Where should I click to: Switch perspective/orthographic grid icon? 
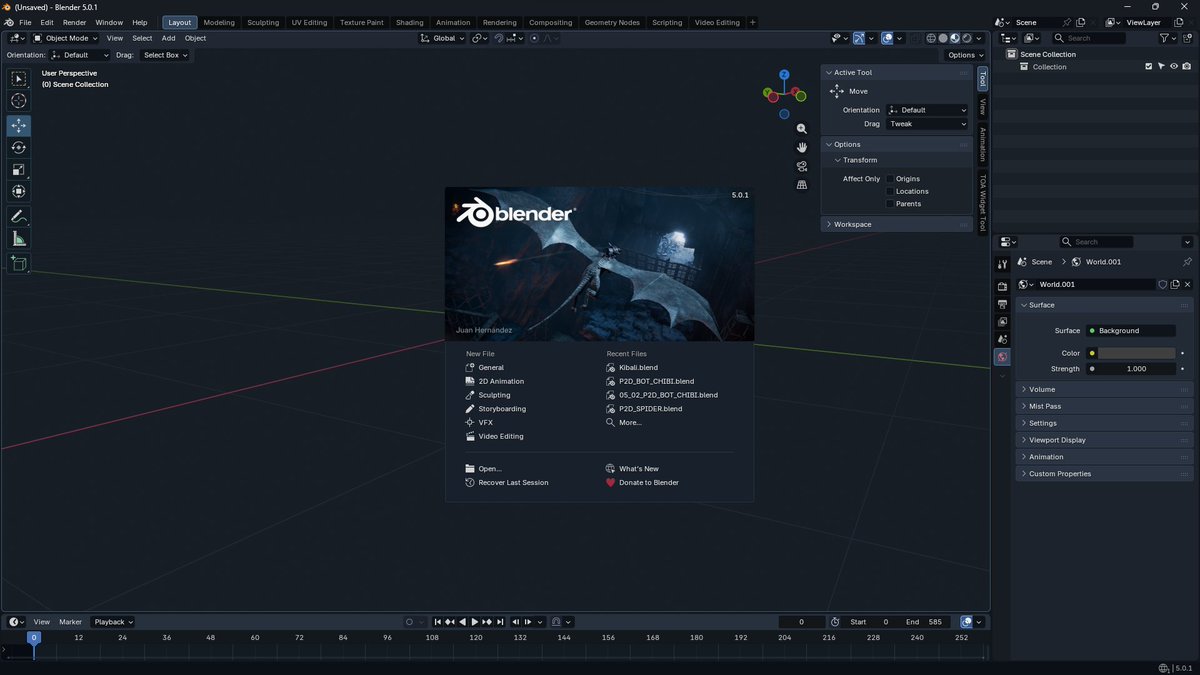(802, 185)
